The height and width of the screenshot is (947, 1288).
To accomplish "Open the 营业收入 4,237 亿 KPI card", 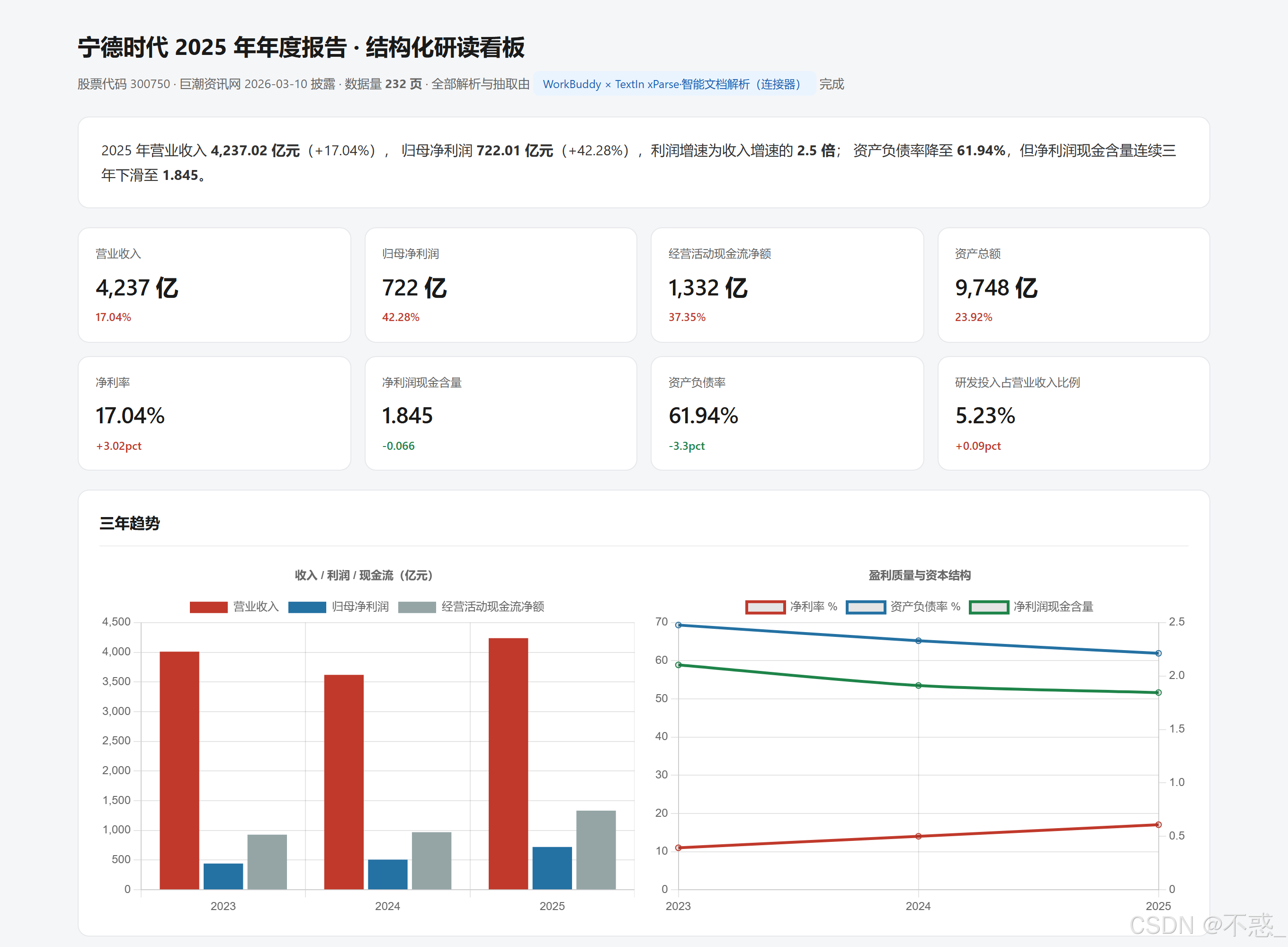I will [x=215, y=285].
